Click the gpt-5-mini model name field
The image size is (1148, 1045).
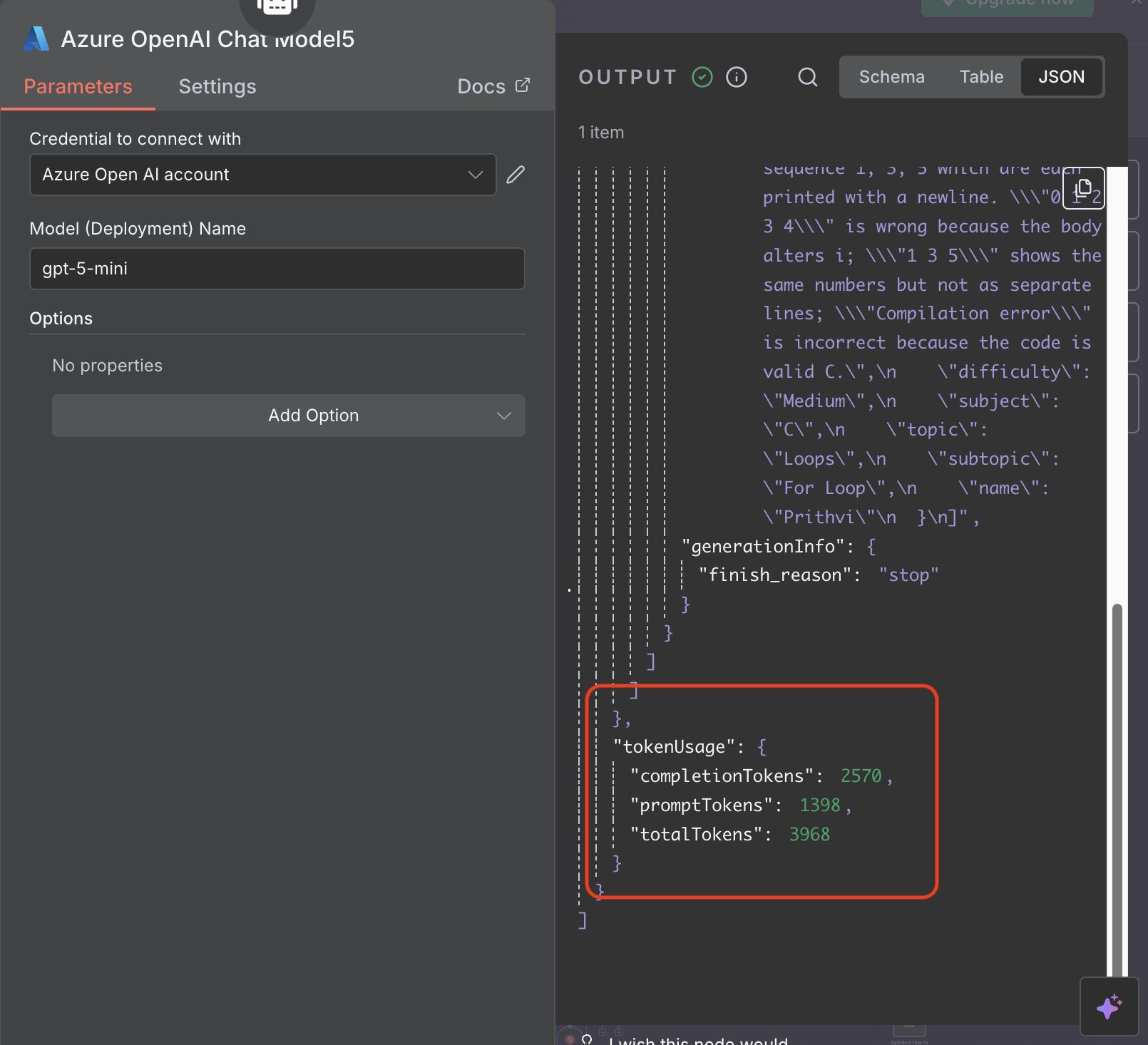[x=277, y=269]
